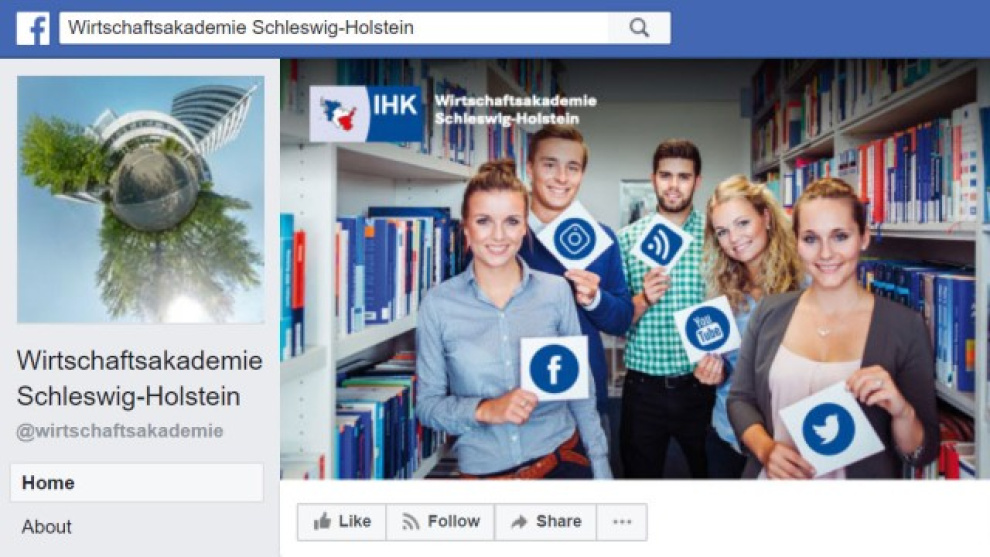The image size is (990, 557).
Task: Click the thumbs-up icon on Like
Action: 322,521
